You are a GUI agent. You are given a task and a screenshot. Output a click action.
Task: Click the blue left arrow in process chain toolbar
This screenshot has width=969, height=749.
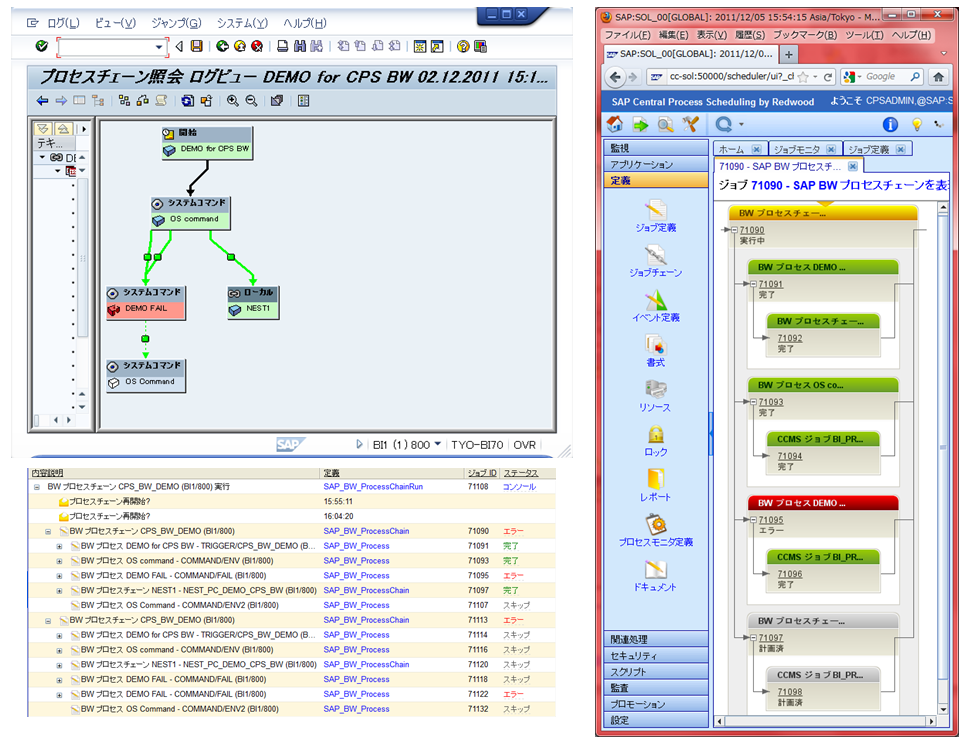(42, 101)
